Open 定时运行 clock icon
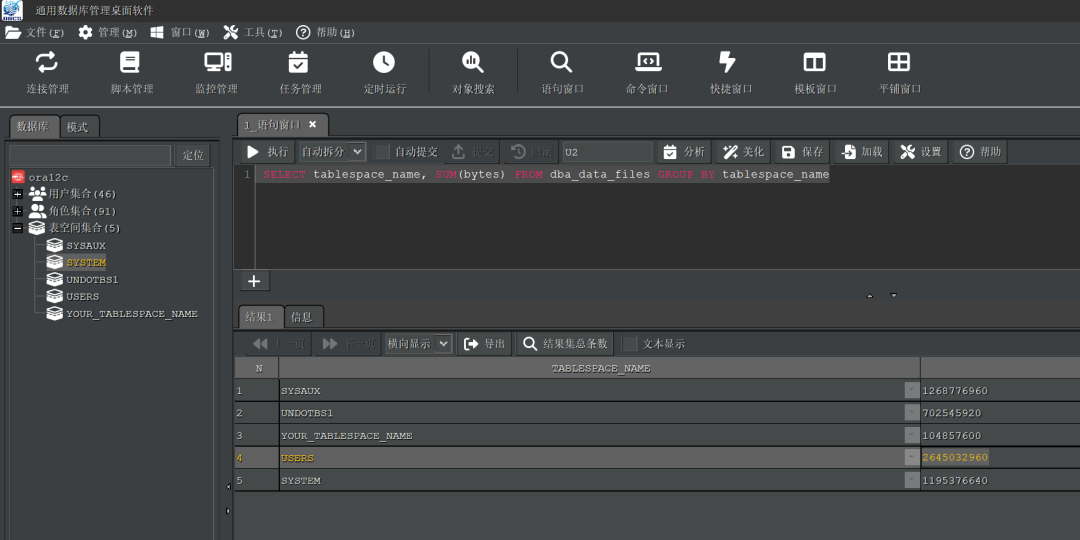Viewport: 1080px width, 540px height. point(384,63)
